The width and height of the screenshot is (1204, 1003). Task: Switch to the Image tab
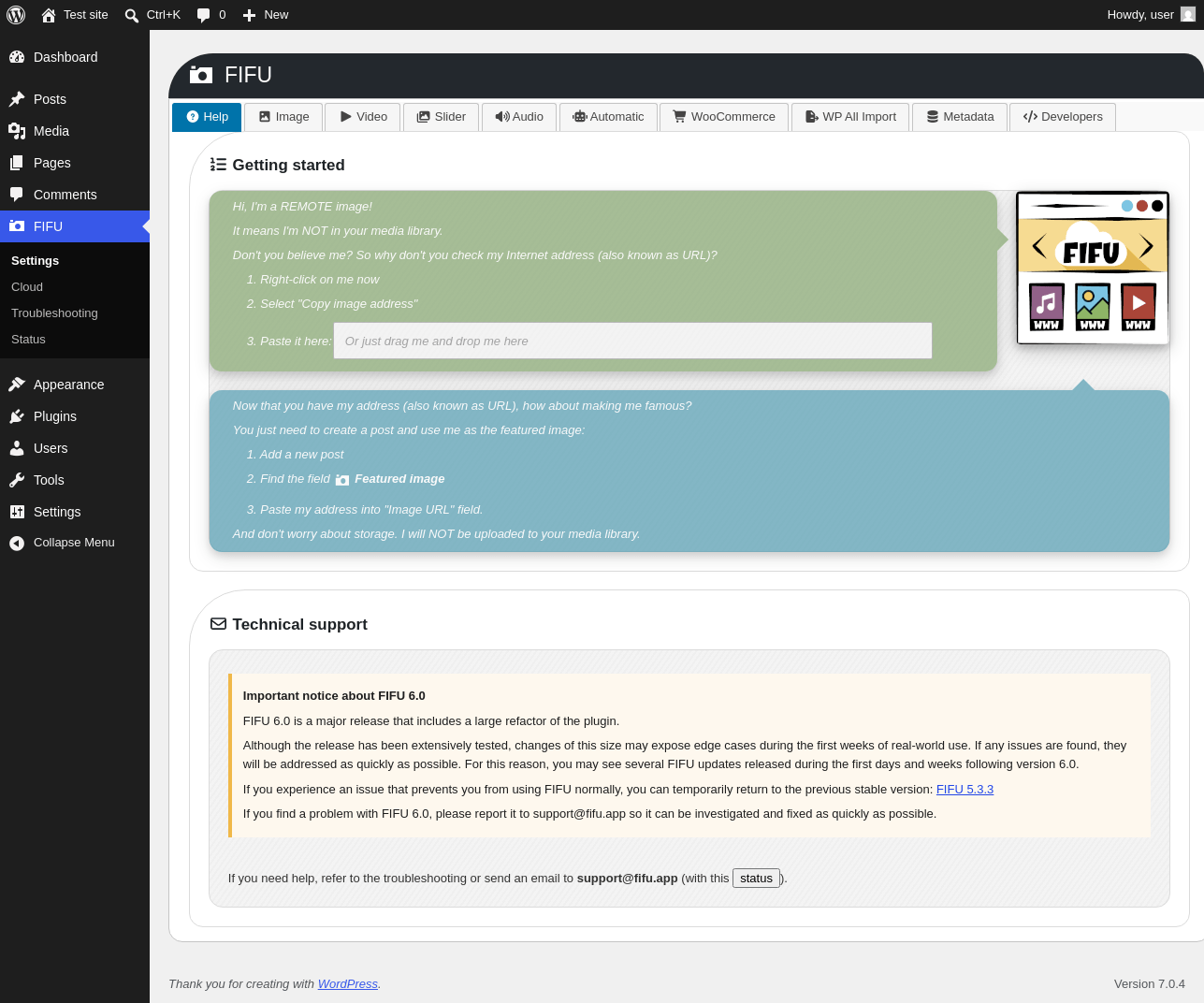pyautogui.click(x=283, y=117)
